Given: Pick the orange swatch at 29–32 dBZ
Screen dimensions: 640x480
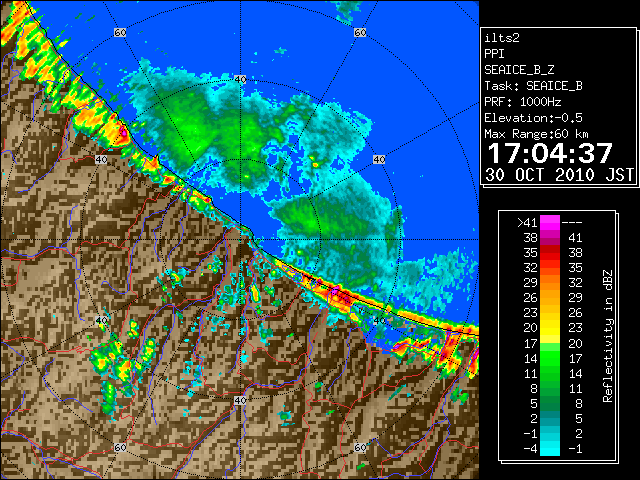Looking at the screenshot, I should [550, 283].
